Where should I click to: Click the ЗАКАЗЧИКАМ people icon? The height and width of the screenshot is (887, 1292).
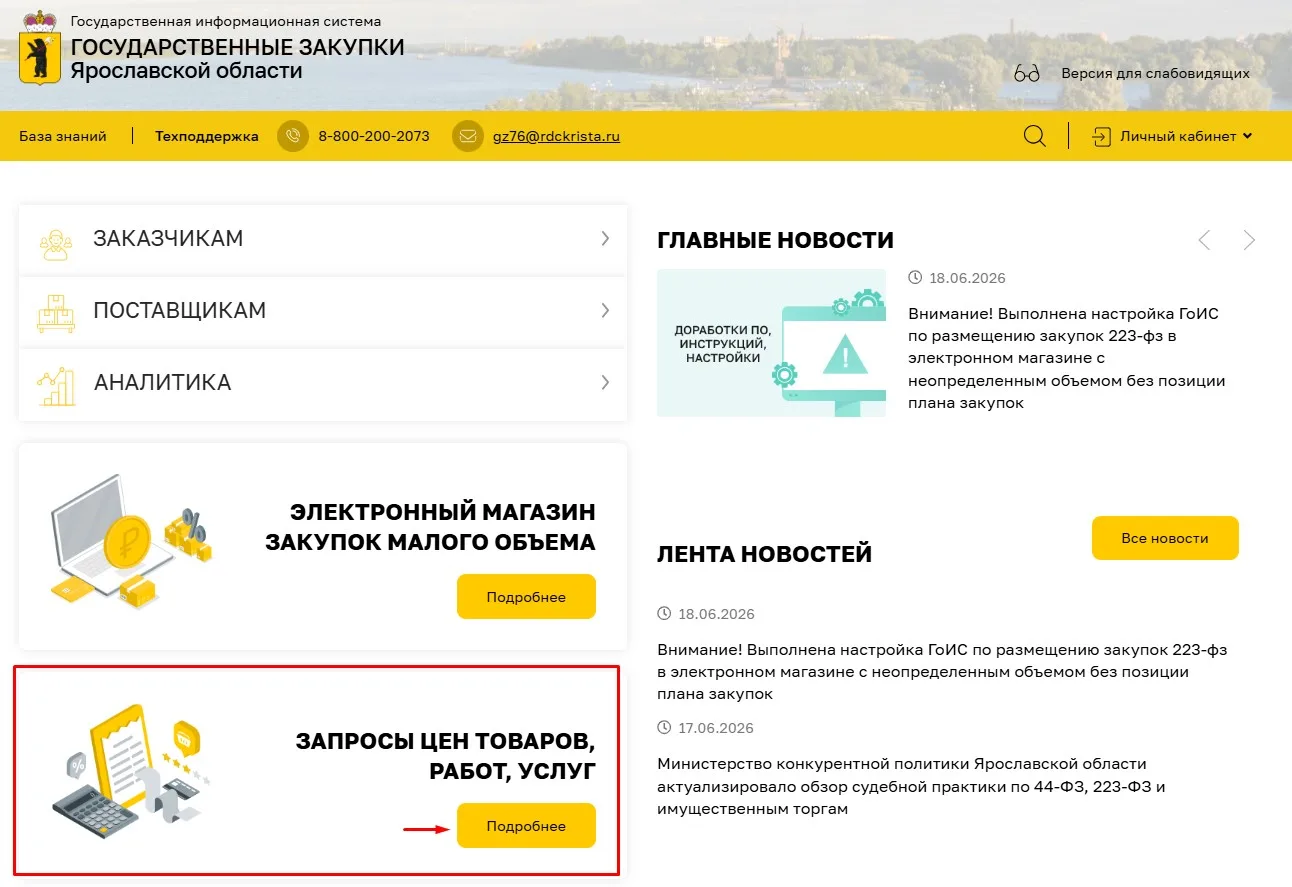pos(56,243)
